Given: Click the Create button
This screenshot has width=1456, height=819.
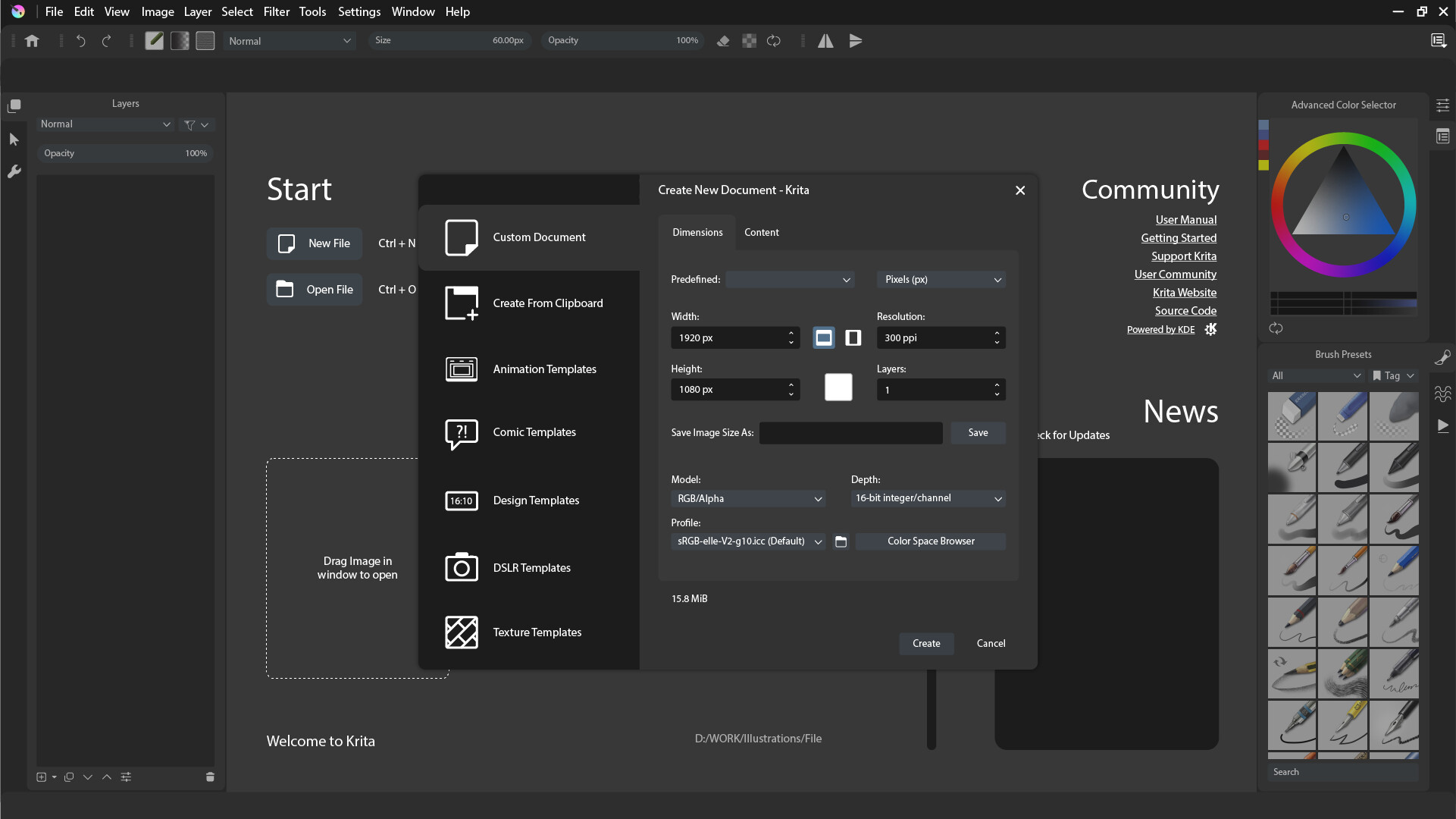Looking at the screenshot, I should click(926, 643).
